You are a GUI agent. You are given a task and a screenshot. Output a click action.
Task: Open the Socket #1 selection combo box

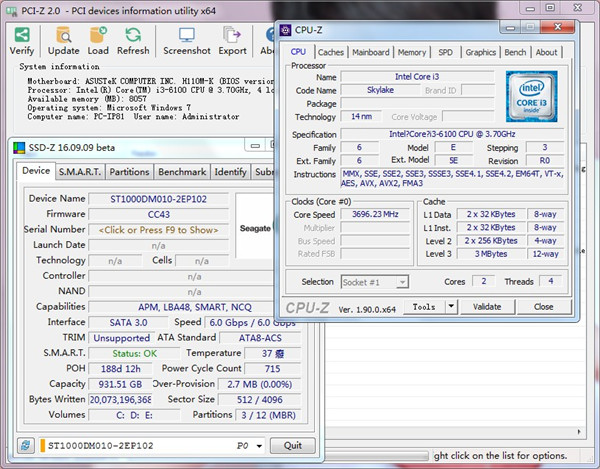[374, 282]
